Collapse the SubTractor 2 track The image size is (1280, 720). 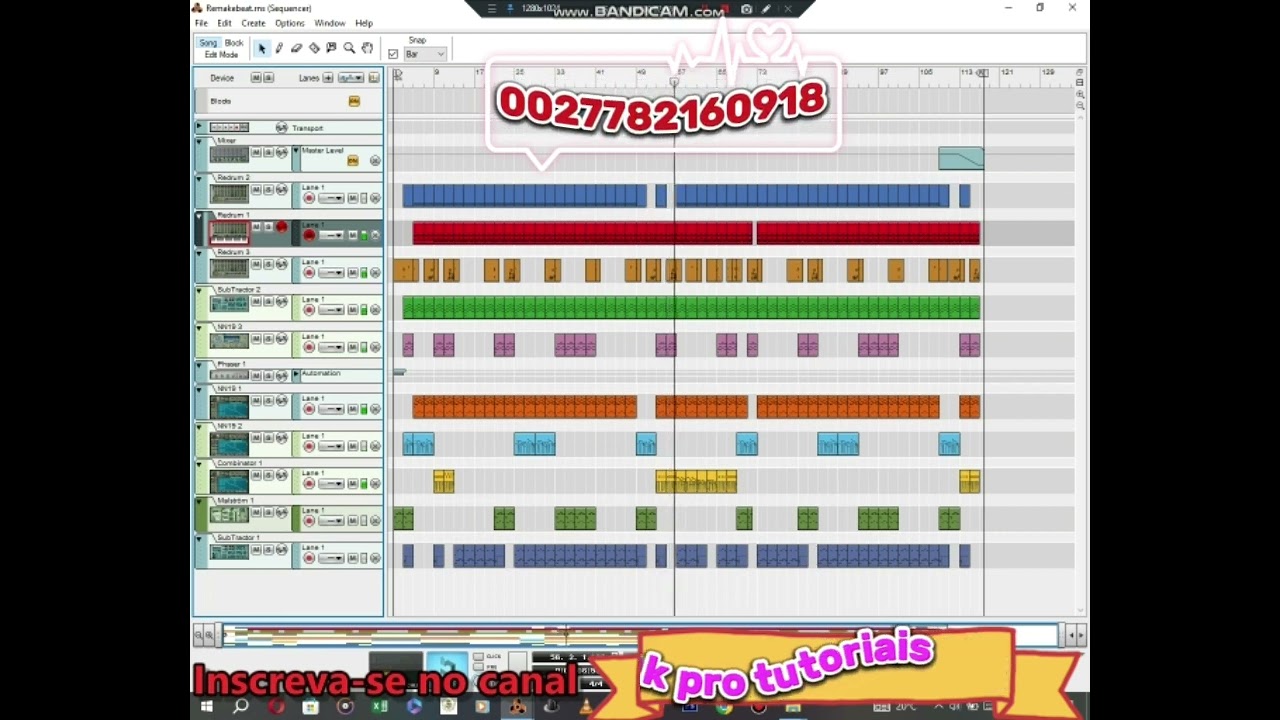click(199, 291)
